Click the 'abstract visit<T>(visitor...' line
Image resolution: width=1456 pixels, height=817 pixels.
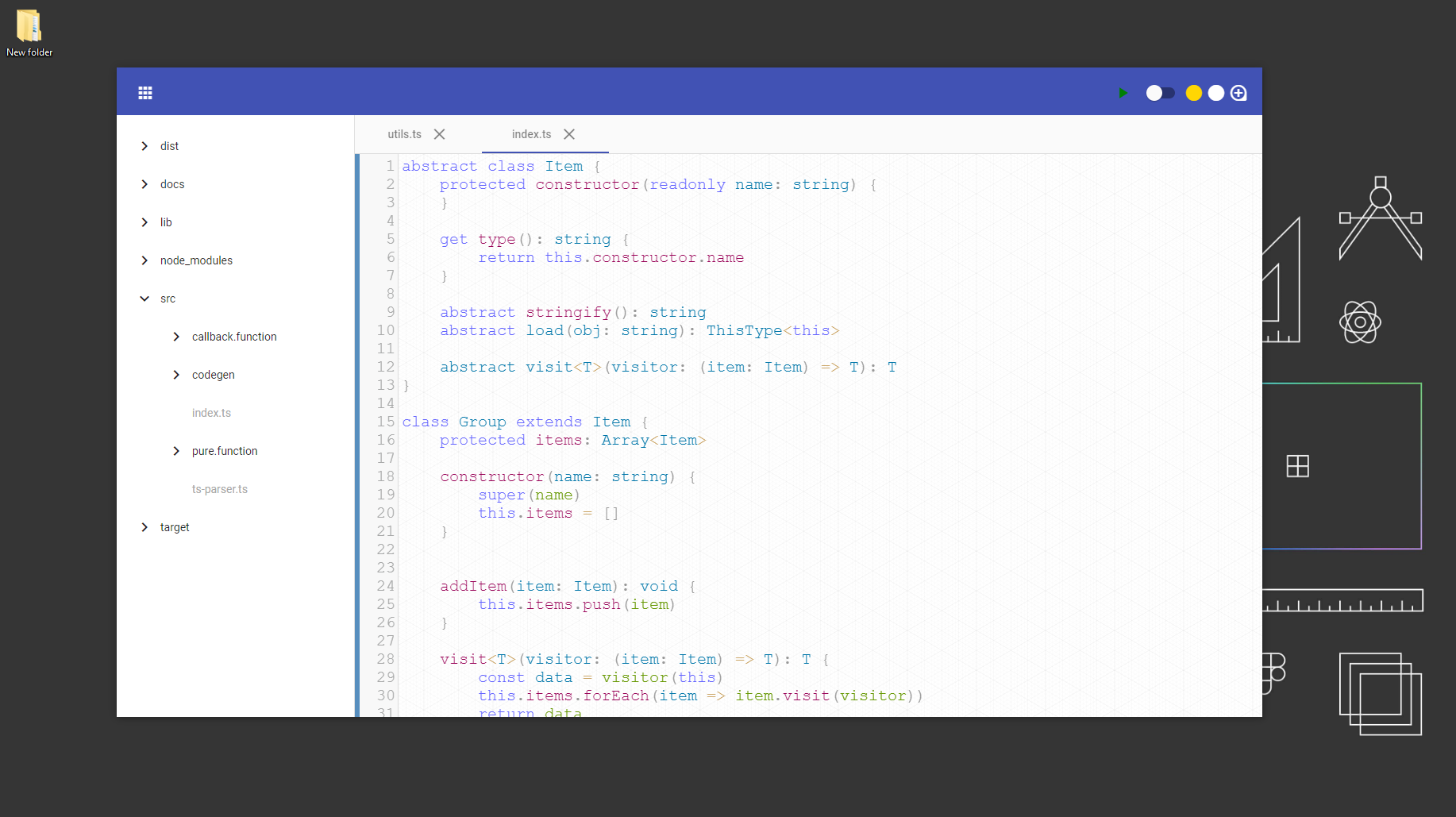(x=668, y=367)
